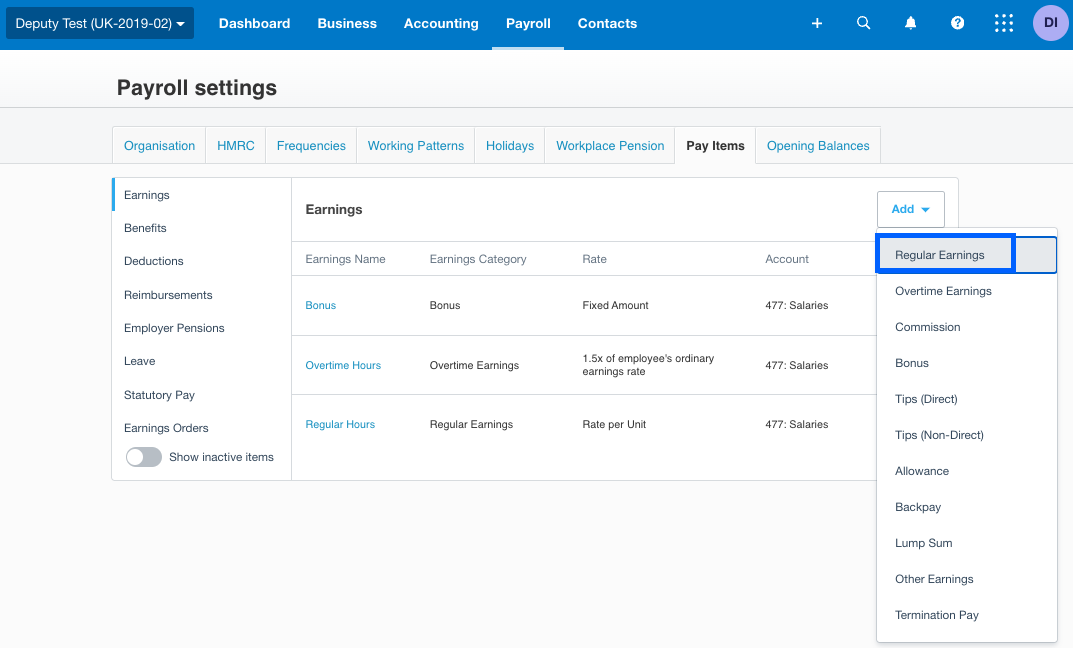The image size is (1073, 648).
Task: Click the Earnings Category column header
Action: pyautogui.click(x=478, y=259)
